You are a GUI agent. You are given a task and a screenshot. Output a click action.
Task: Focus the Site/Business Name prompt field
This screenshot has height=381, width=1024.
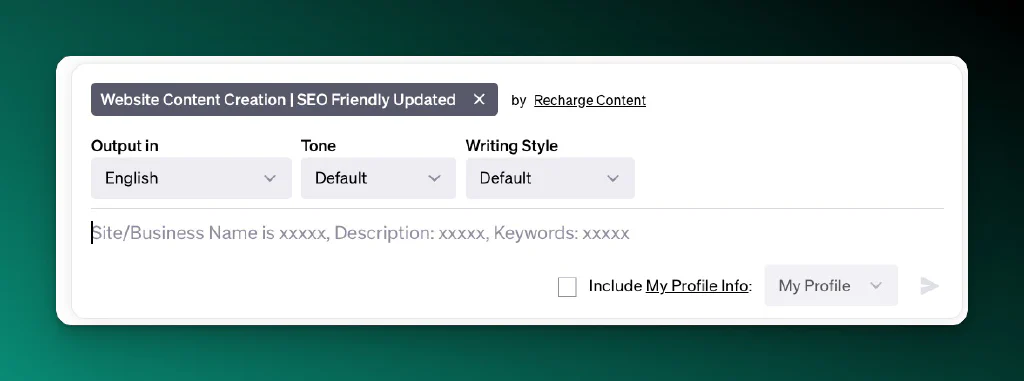[517, 233]
